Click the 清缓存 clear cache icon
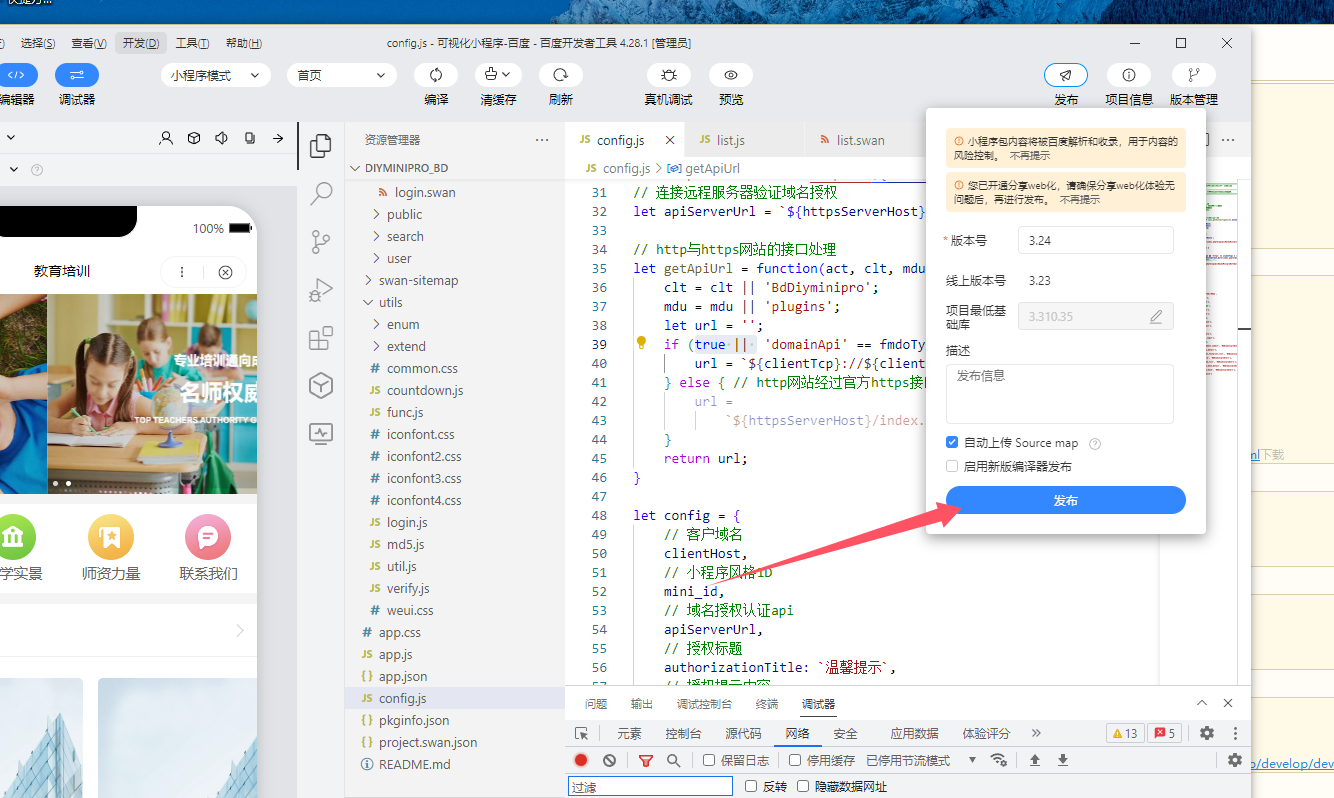1334x798 pixels. (498, 75)
